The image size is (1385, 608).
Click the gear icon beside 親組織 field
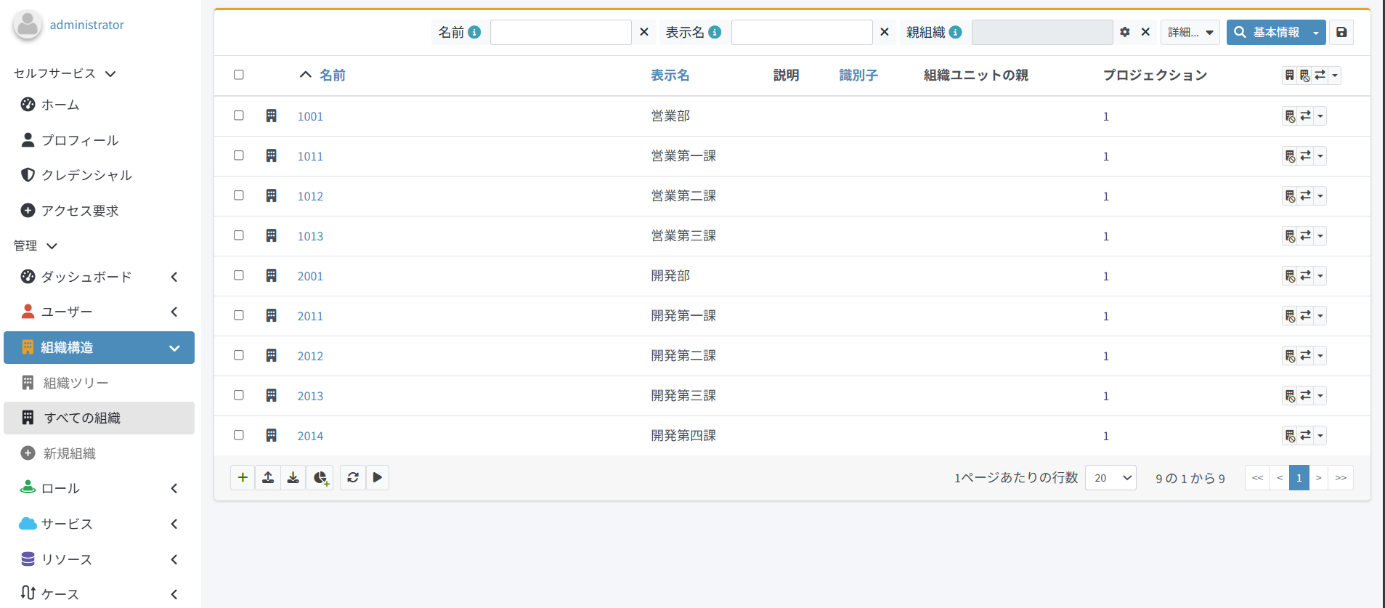click(x=1125, y=33)
